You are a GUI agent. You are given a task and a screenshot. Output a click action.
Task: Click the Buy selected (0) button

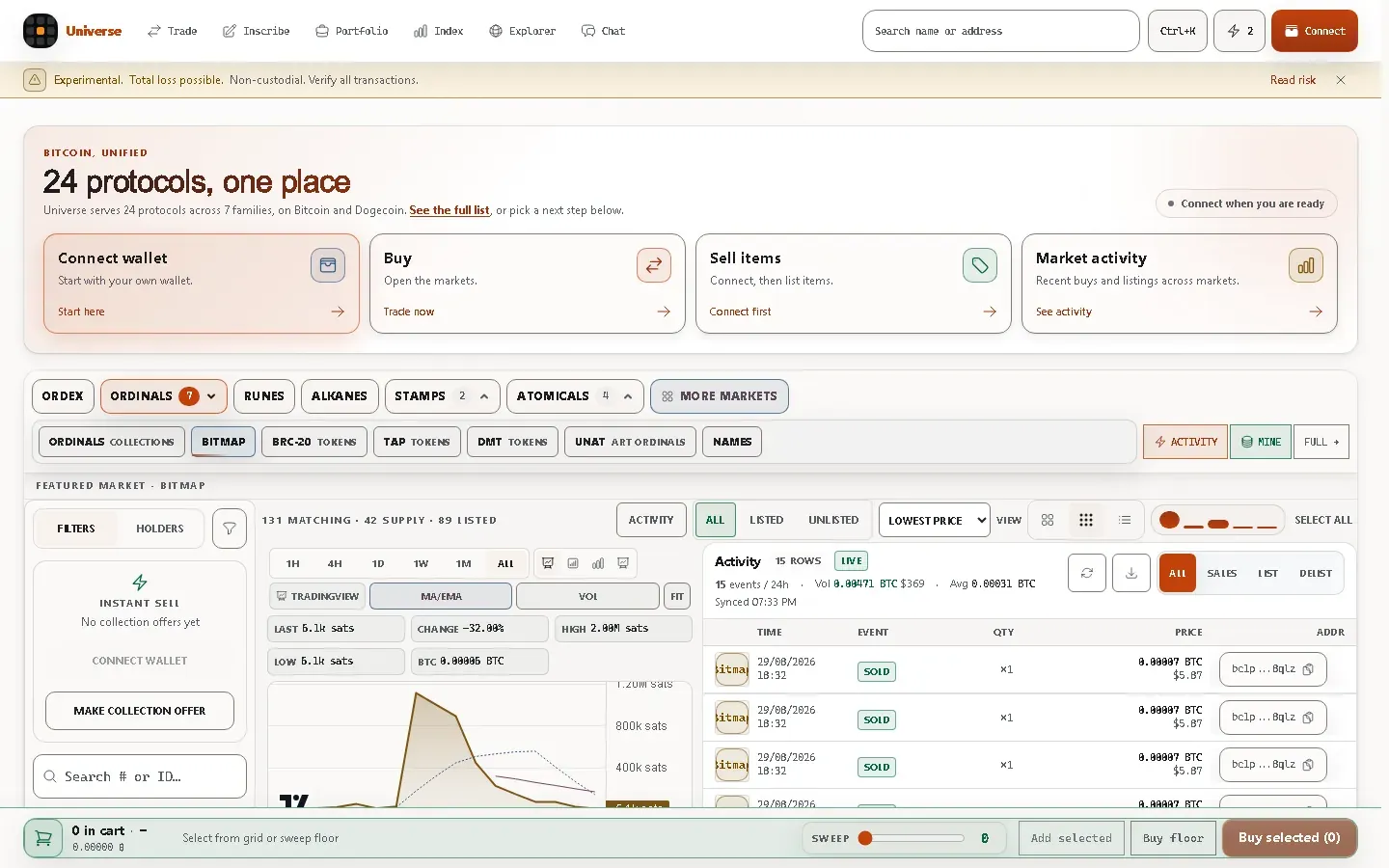coord(1290,838)
